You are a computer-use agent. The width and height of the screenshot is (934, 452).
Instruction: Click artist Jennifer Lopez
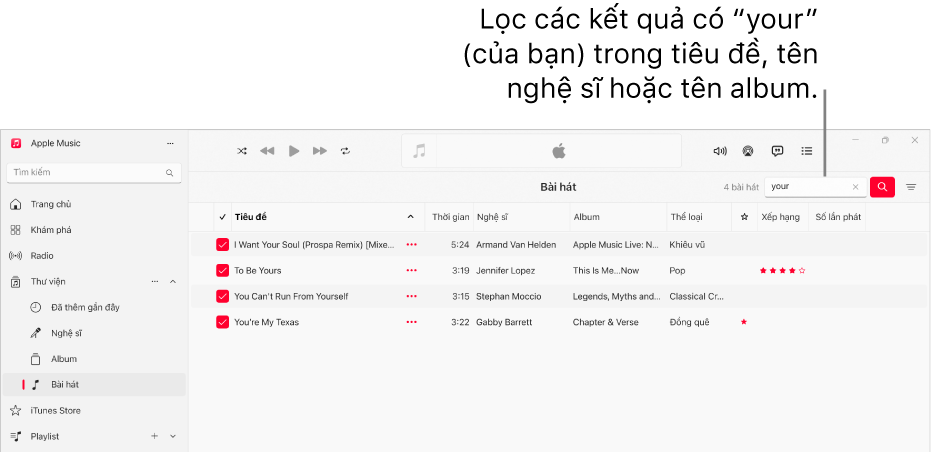(x=506, y=271)
